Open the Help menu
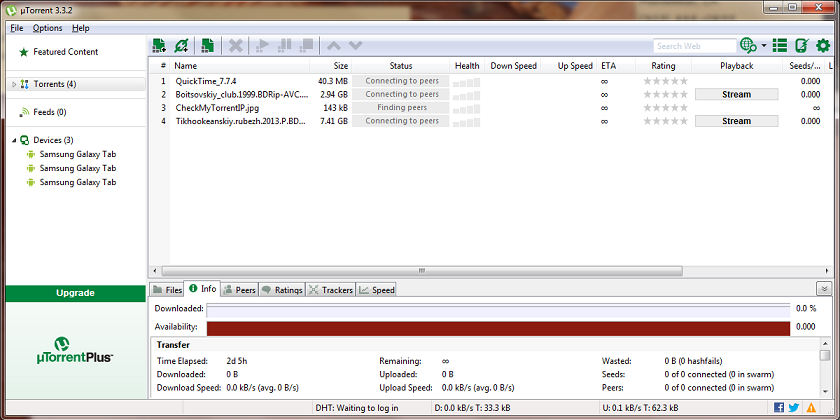 tap(81, 28)
